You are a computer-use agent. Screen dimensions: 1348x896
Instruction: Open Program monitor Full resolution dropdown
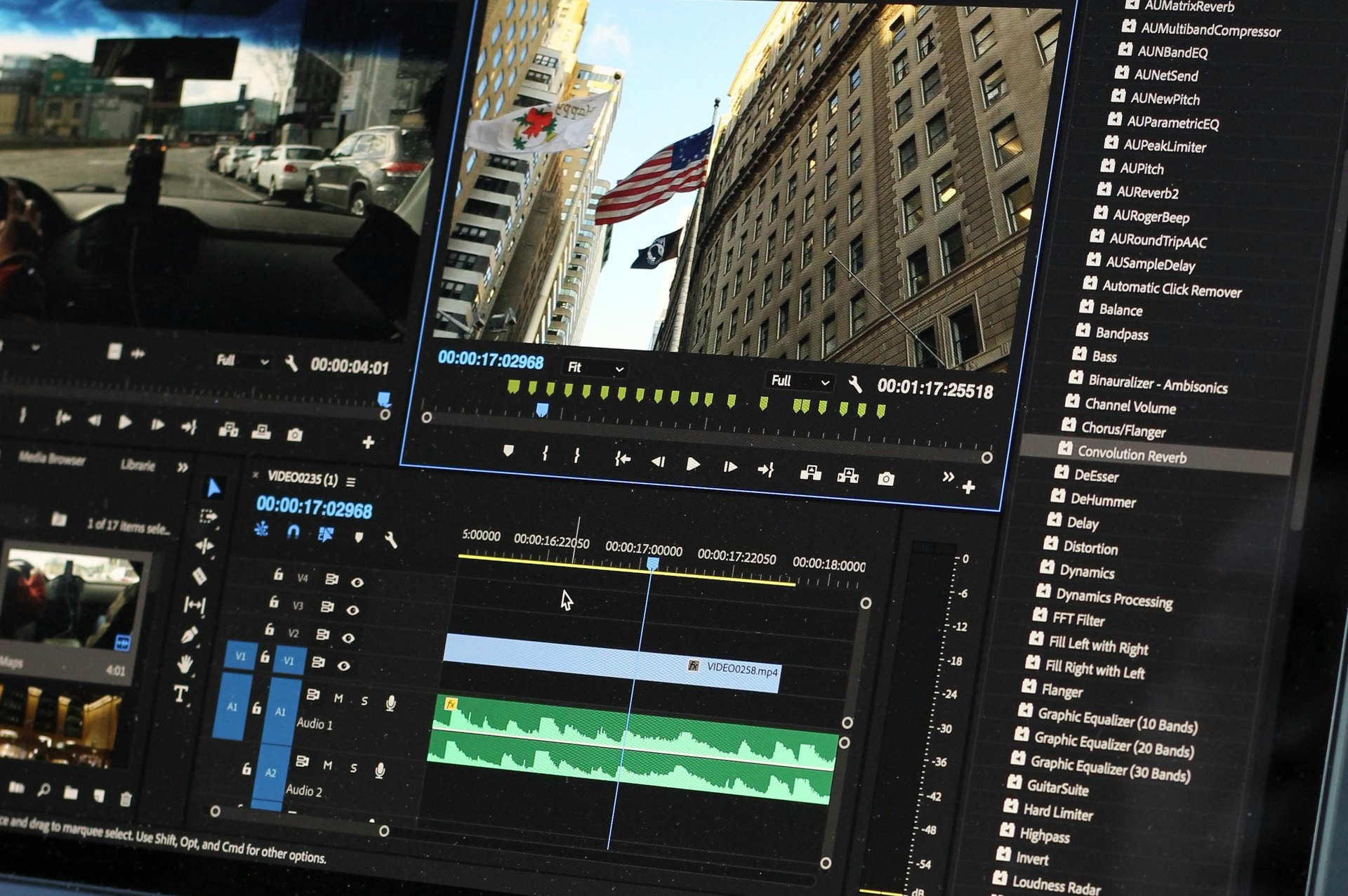[x=800, y=381]
